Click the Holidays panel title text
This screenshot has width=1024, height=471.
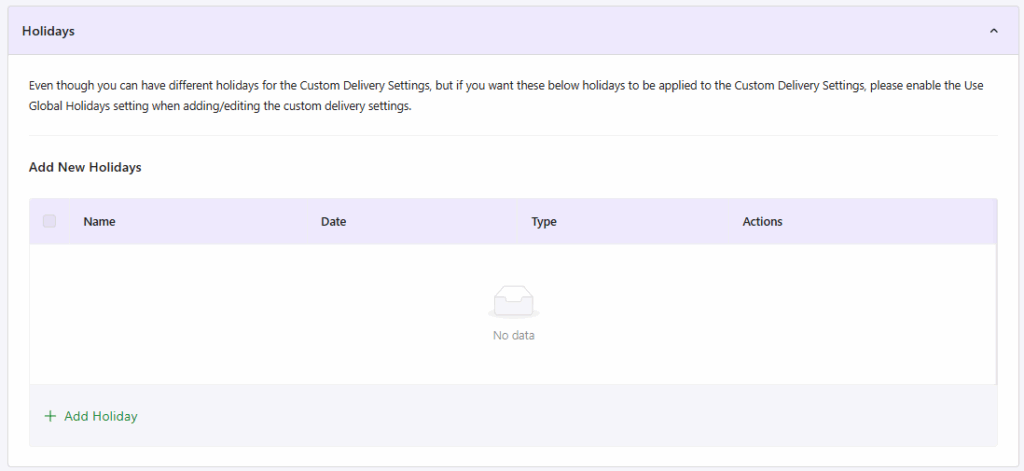pyautogui.click(x=48, y=31)
